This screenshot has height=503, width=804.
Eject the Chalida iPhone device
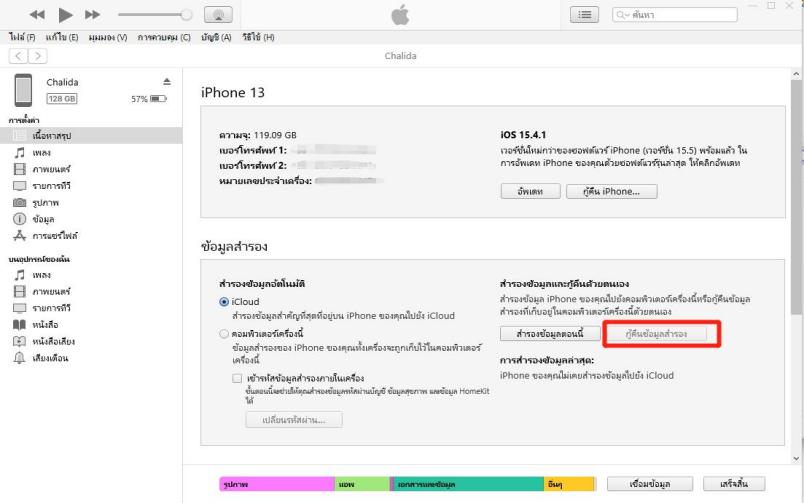[x=166, y=82]
